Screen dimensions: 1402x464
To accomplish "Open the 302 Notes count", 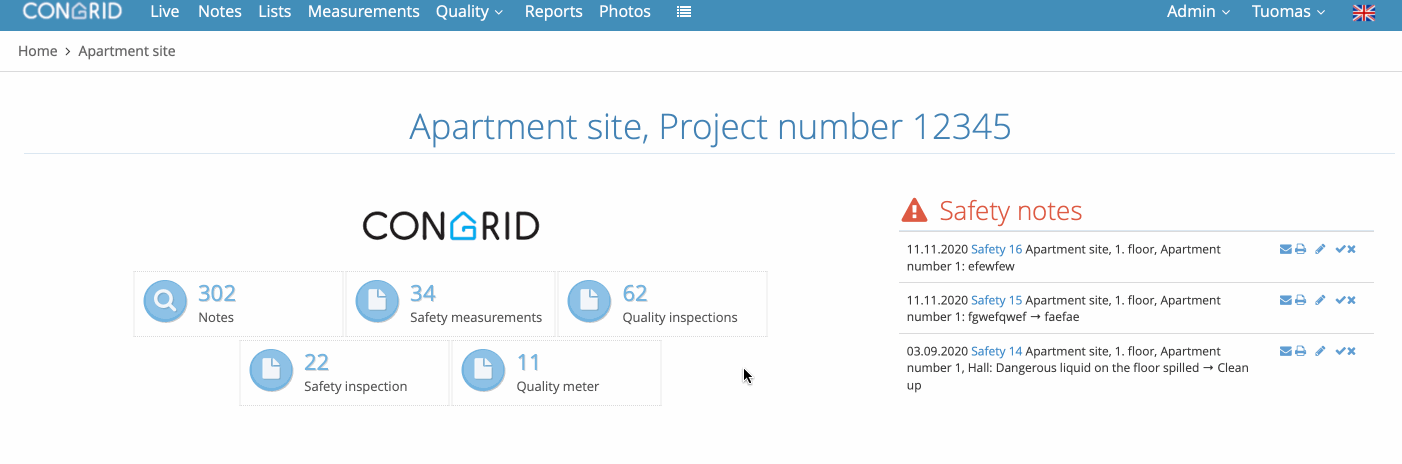I will pos(217,293).
